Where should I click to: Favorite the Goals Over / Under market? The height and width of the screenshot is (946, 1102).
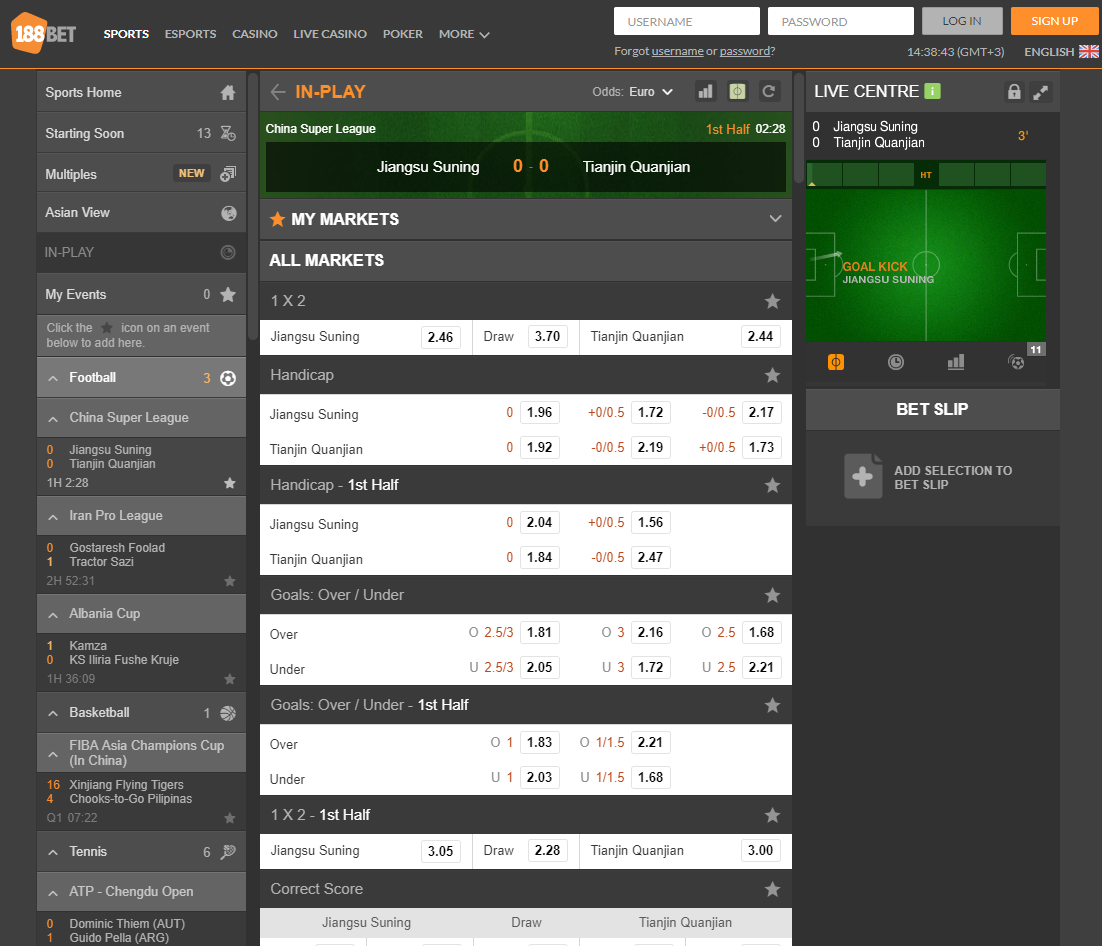772,595
